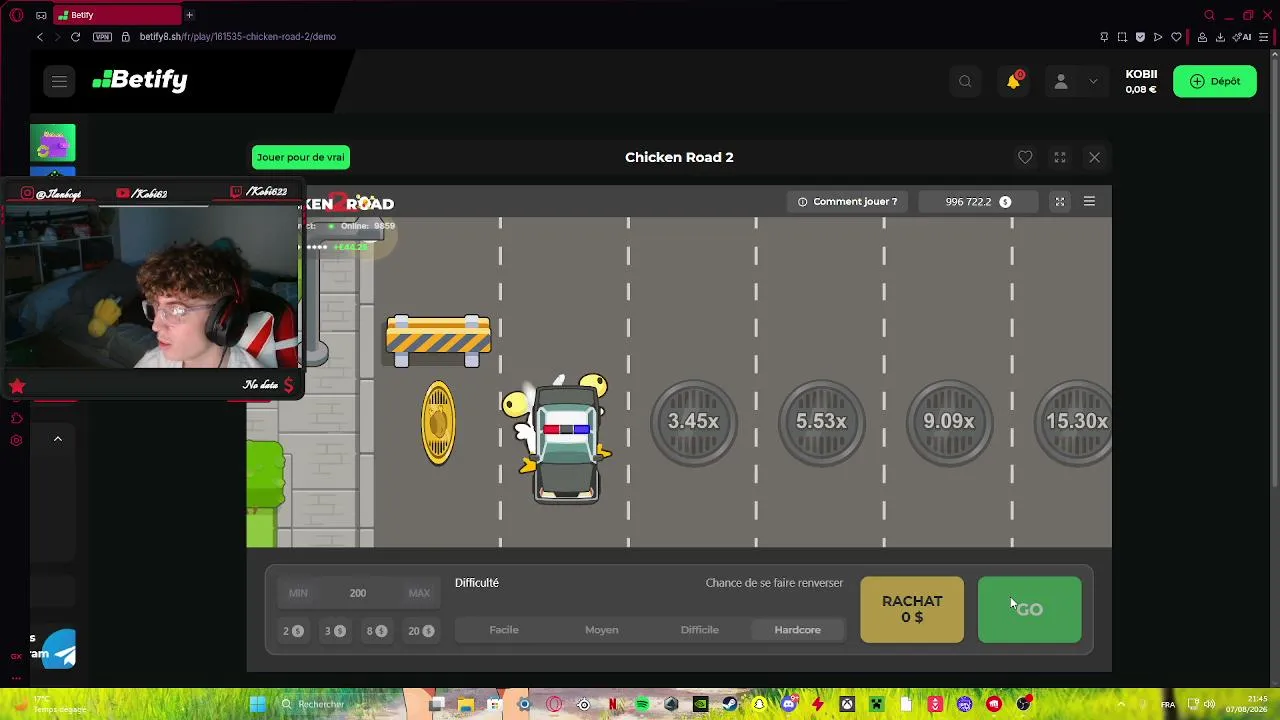Viewport: 1280px width, 720px height.
Task: Toggle the VPN badge in address bar
Action: pos(102,37)
